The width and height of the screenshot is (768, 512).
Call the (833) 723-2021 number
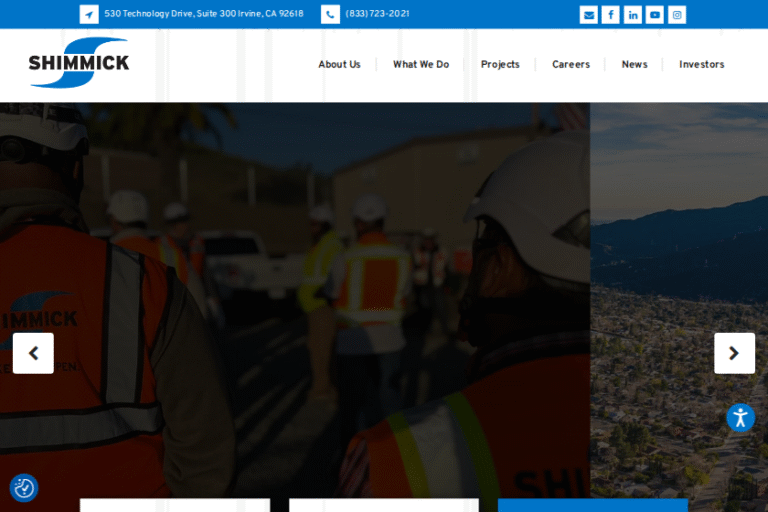[377, 14]
